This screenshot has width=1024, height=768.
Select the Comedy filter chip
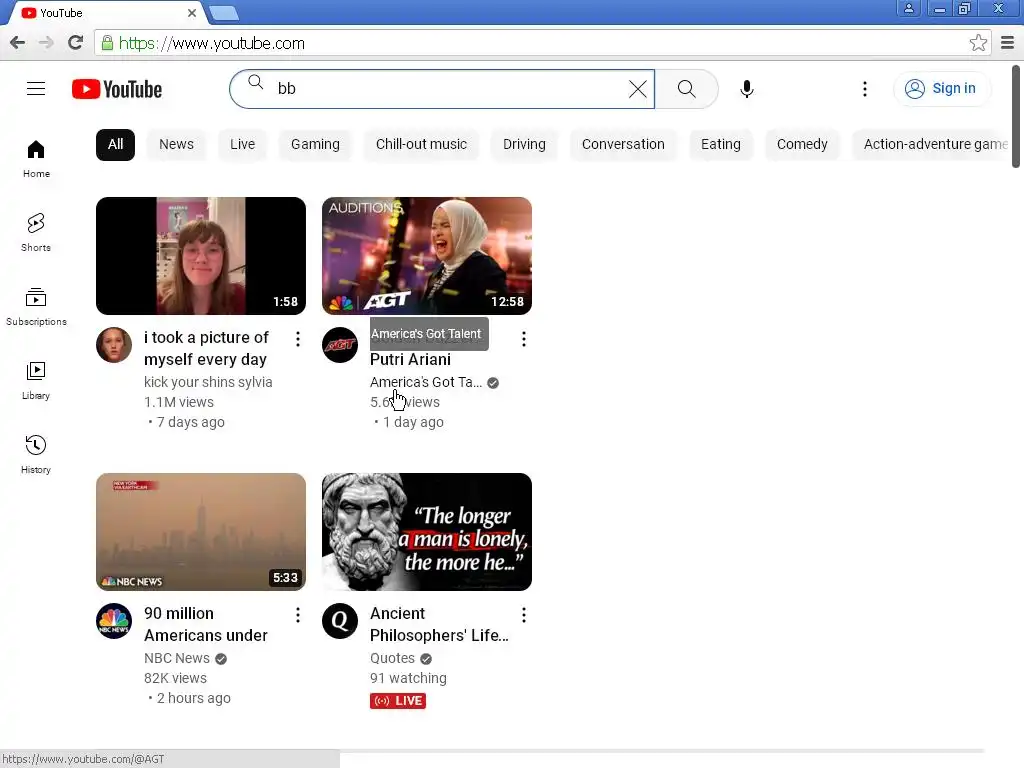tap(802, 144)
